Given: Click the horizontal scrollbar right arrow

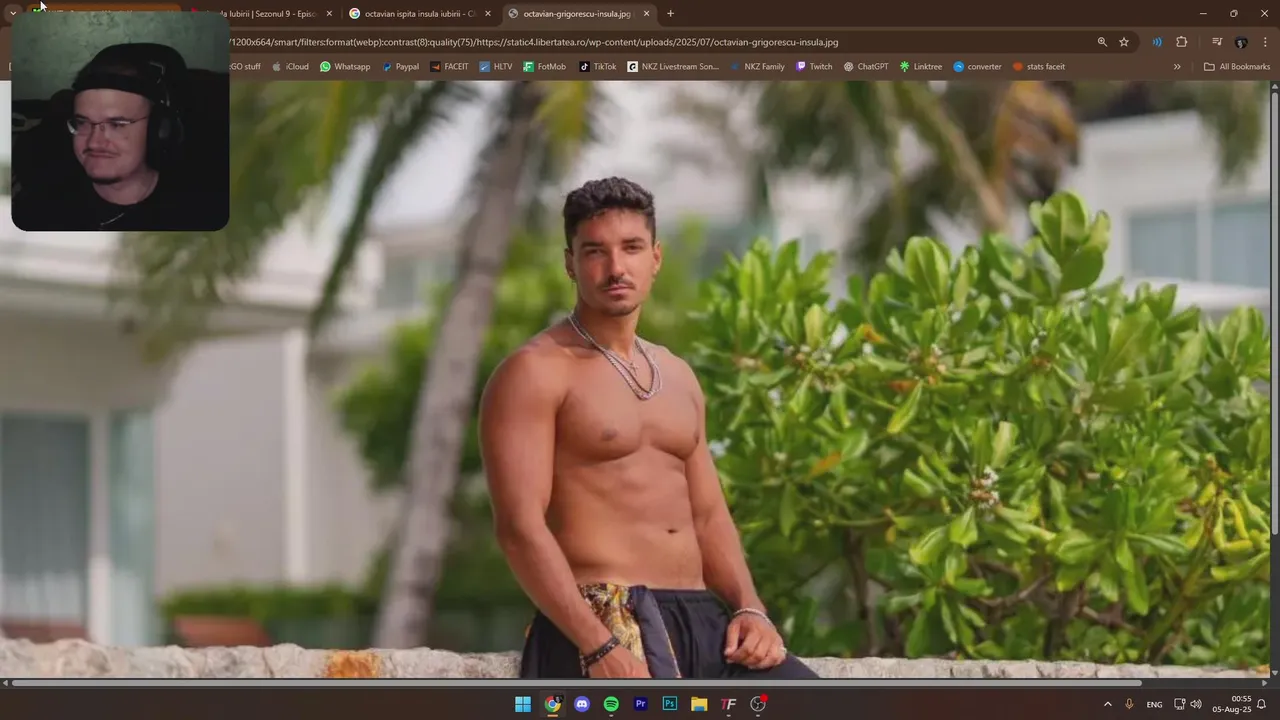Looking at the screenshot, I should point(1264,683).
